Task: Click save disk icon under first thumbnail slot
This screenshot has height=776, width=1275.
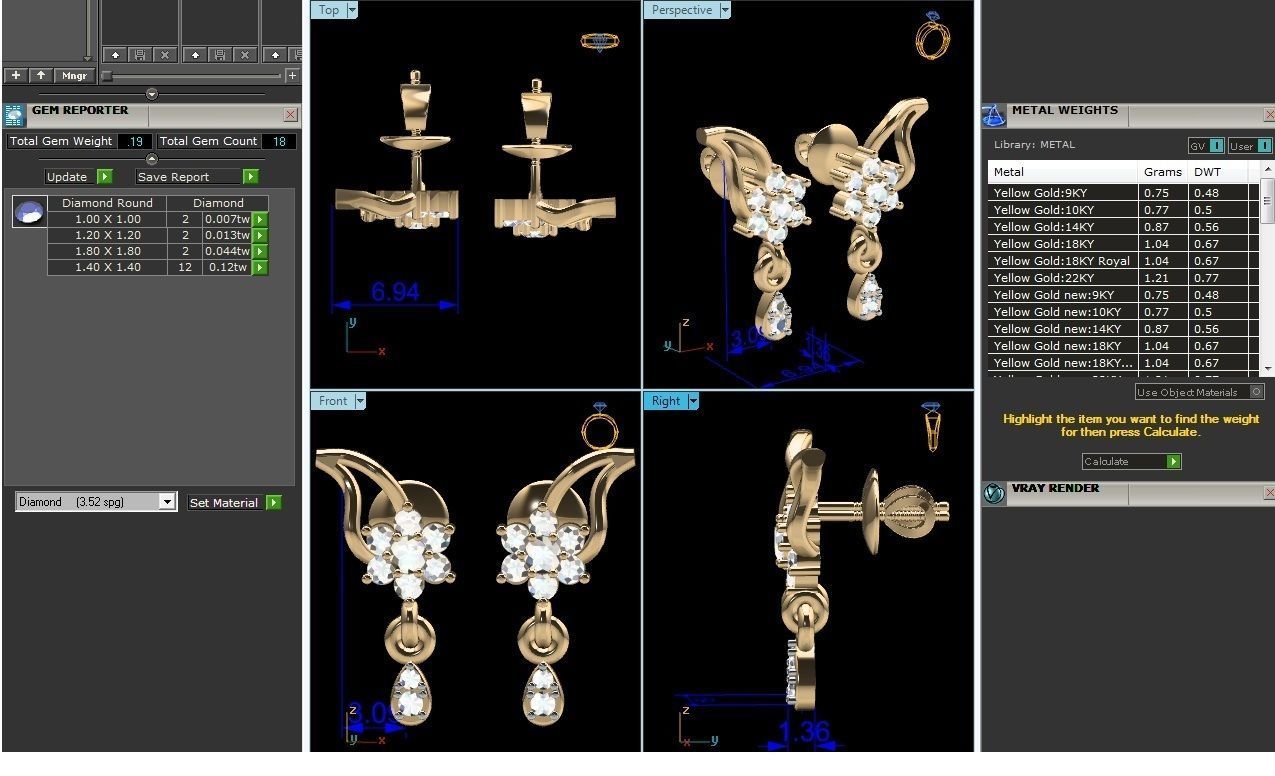Action: (140, 55)
